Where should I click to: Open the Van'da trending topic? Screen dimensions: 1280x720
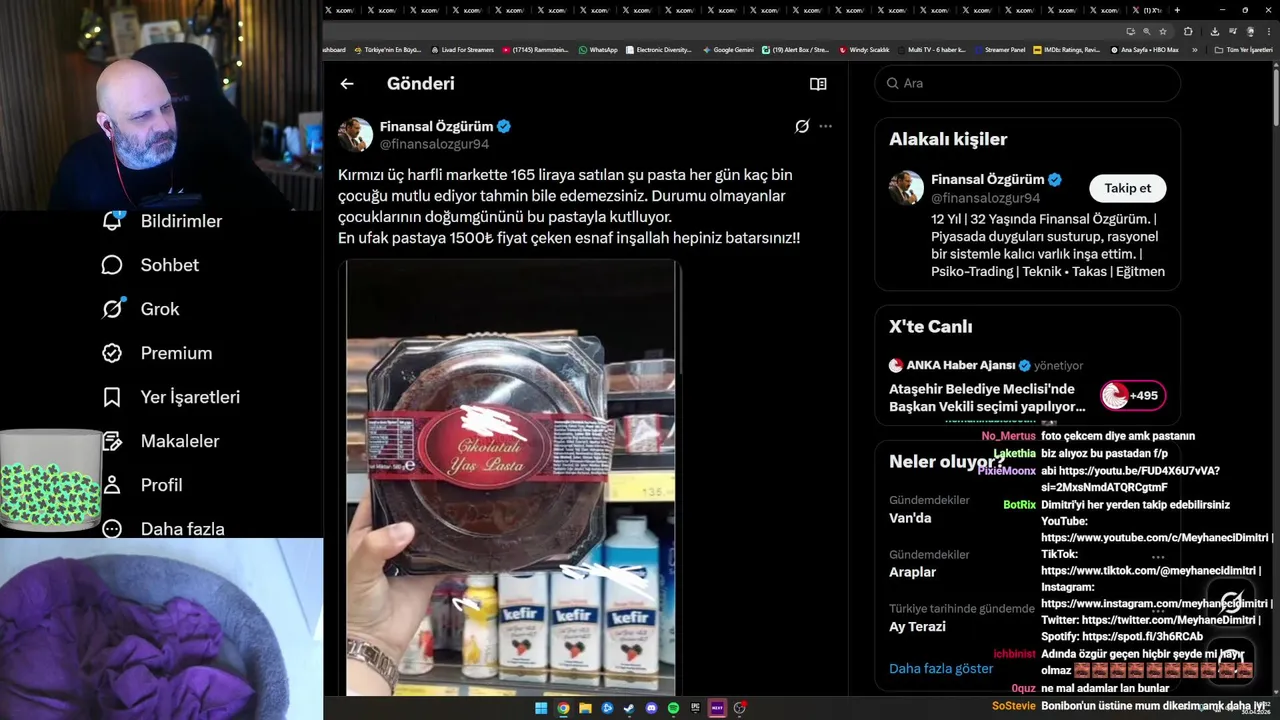coord(910,518)
